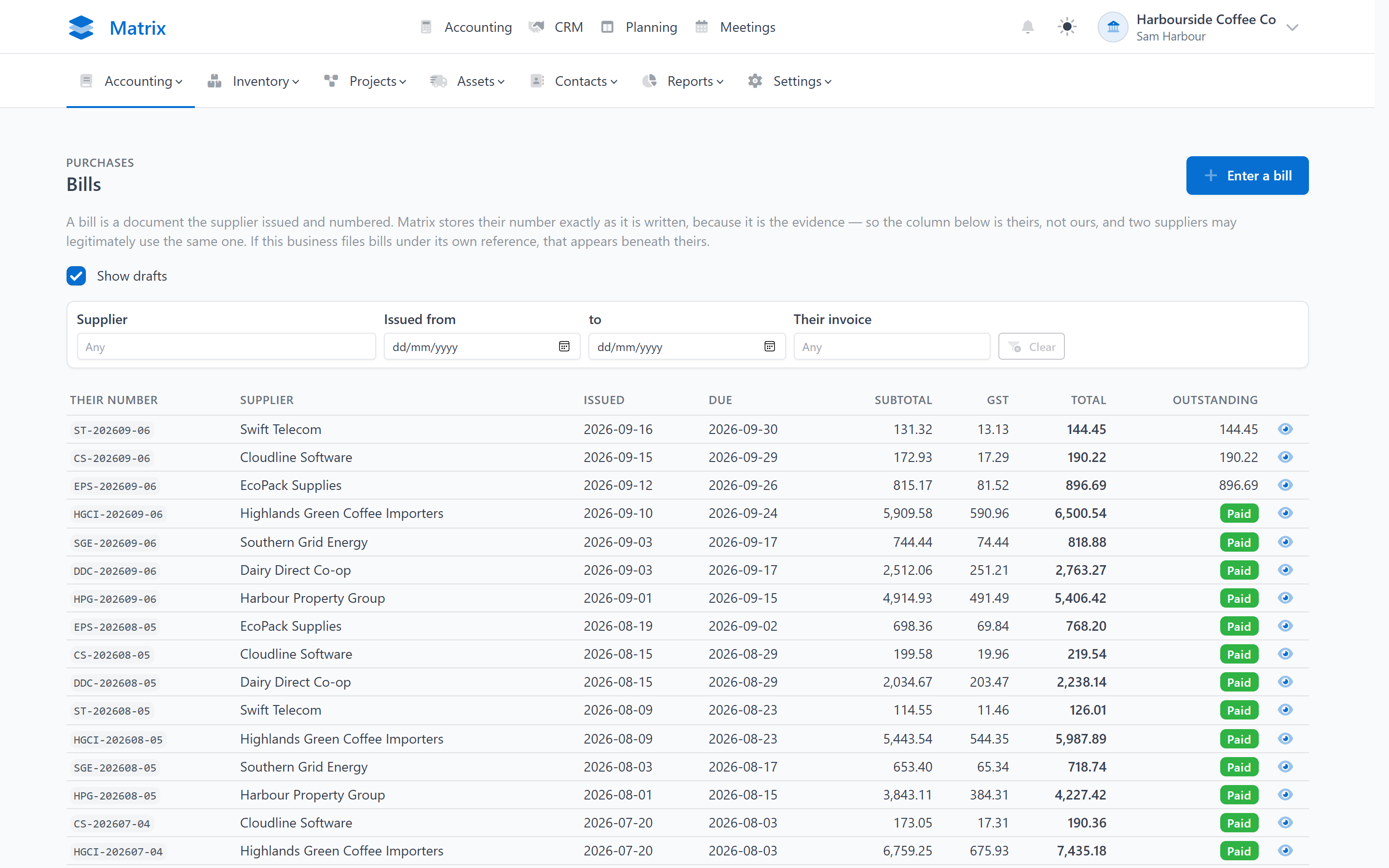
Task: Click the THEIR NUMBER column header
Action: tap(114, 400)
